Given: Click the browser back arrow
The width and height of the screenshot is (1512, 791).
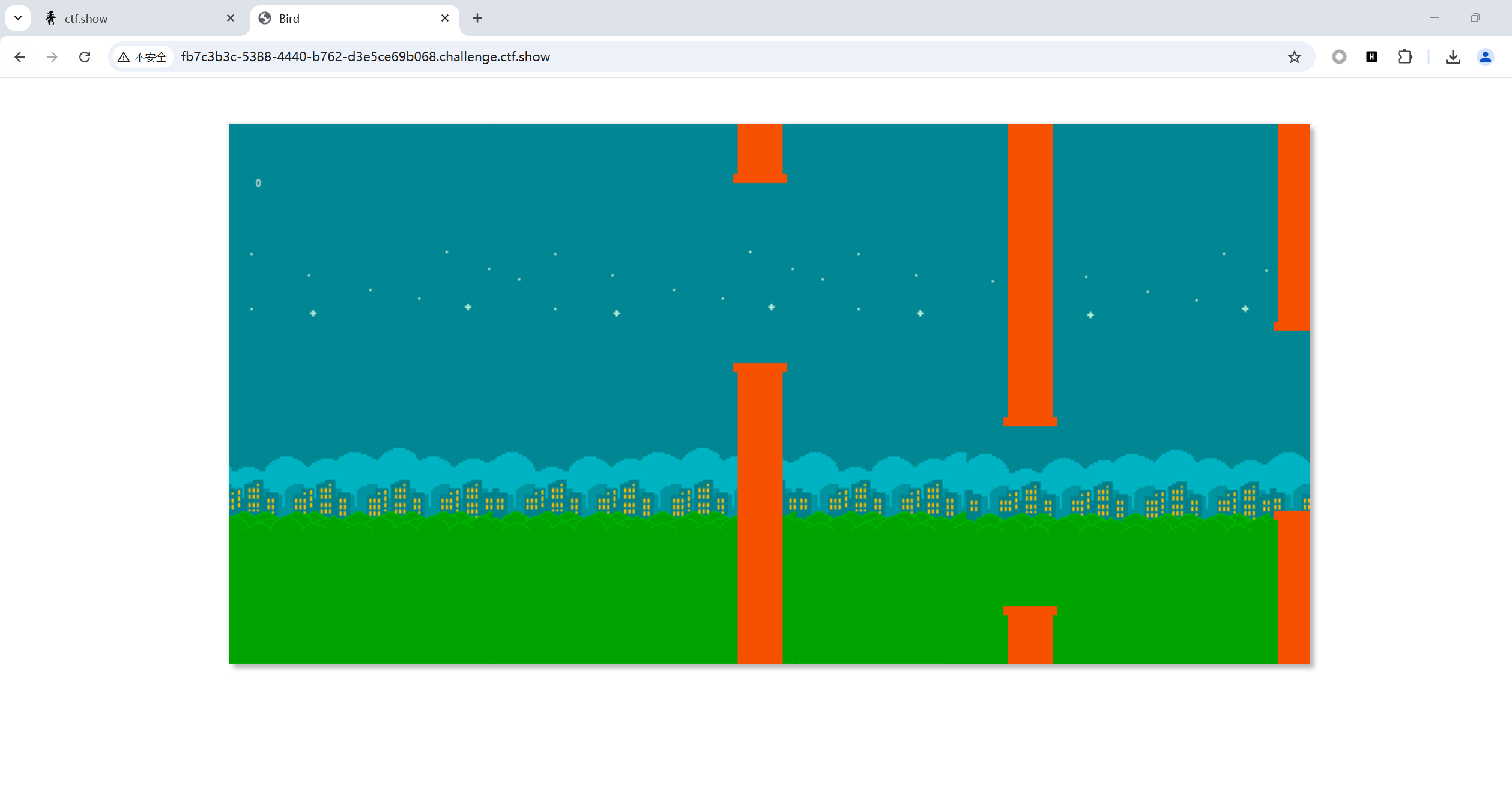Looking at the screenshot, I should 20,57.
